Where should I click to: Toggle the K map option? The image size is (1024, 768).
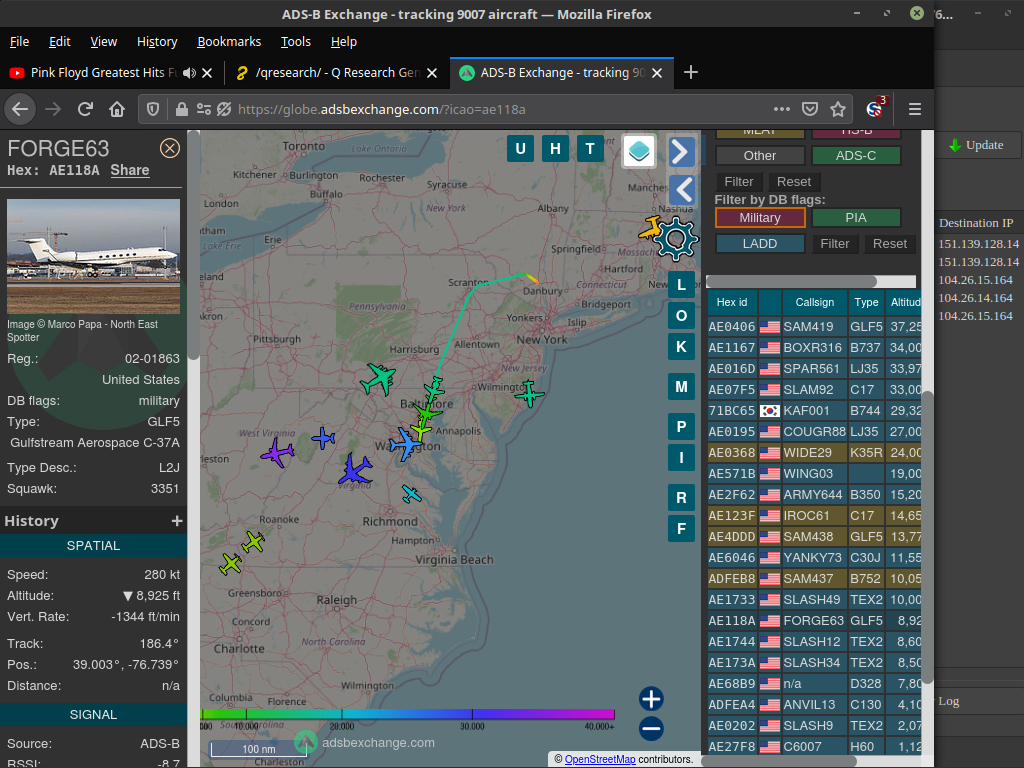(x=681, y=347)
